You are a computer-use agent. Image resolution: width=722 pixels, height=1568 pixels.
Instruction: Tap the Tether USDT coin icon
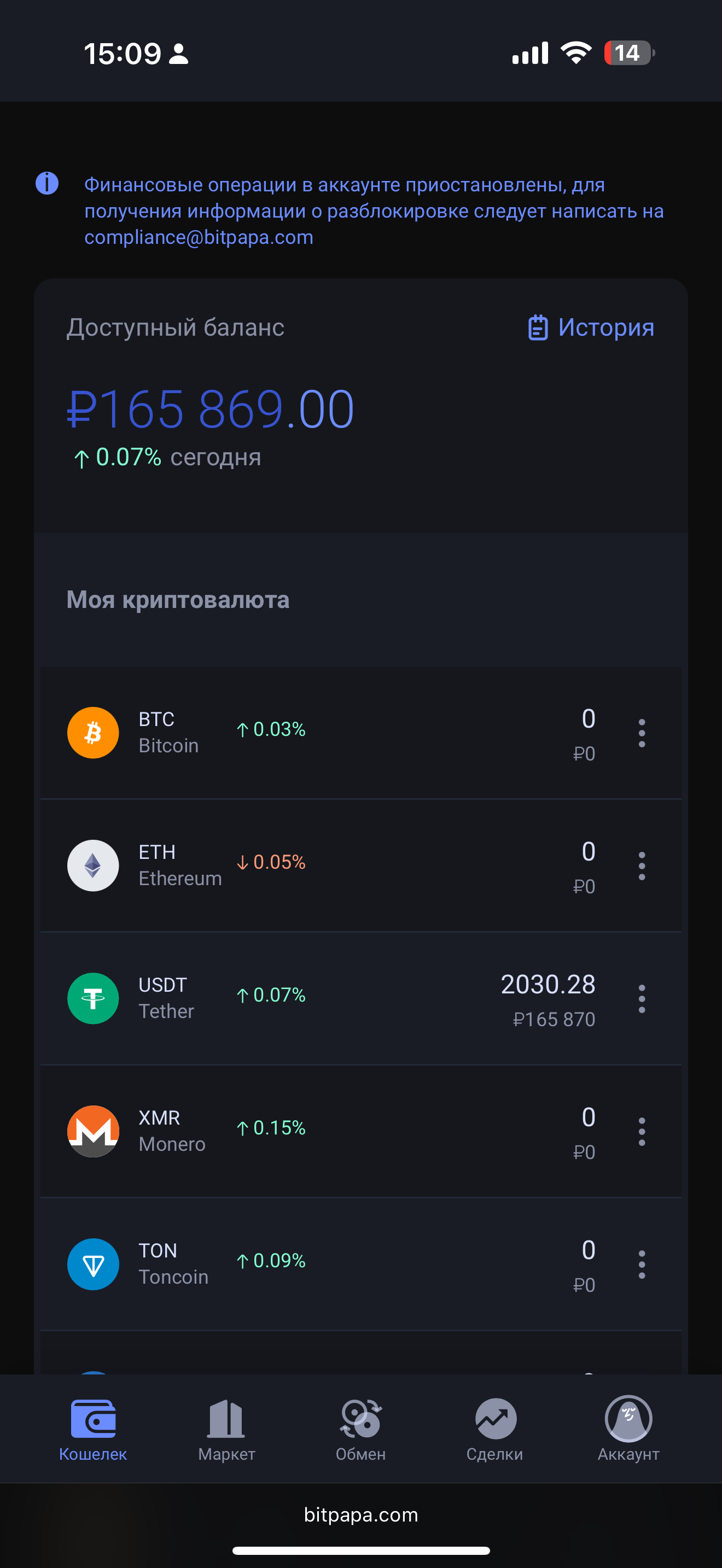92,998
